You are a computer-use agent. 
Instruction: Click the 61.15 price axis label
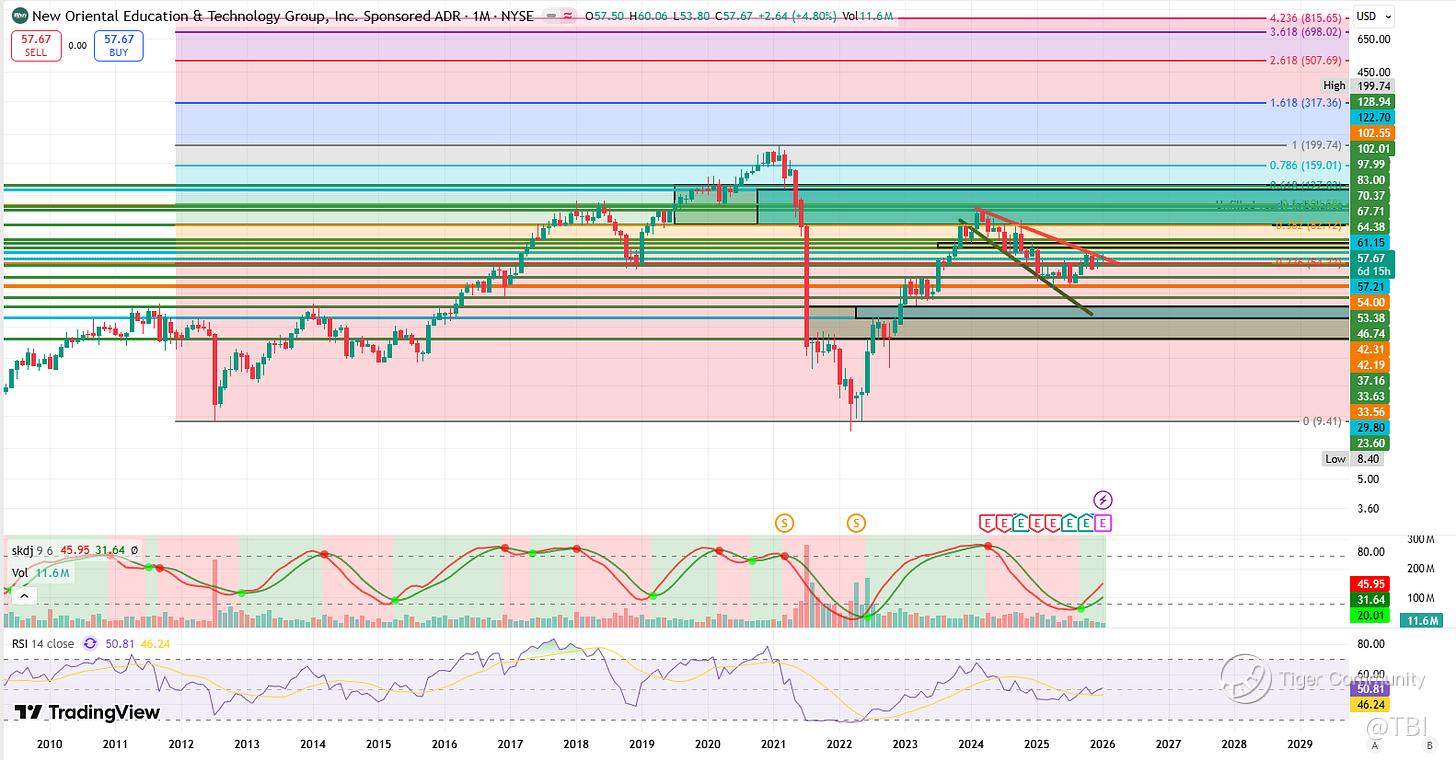click(1371, 243)
